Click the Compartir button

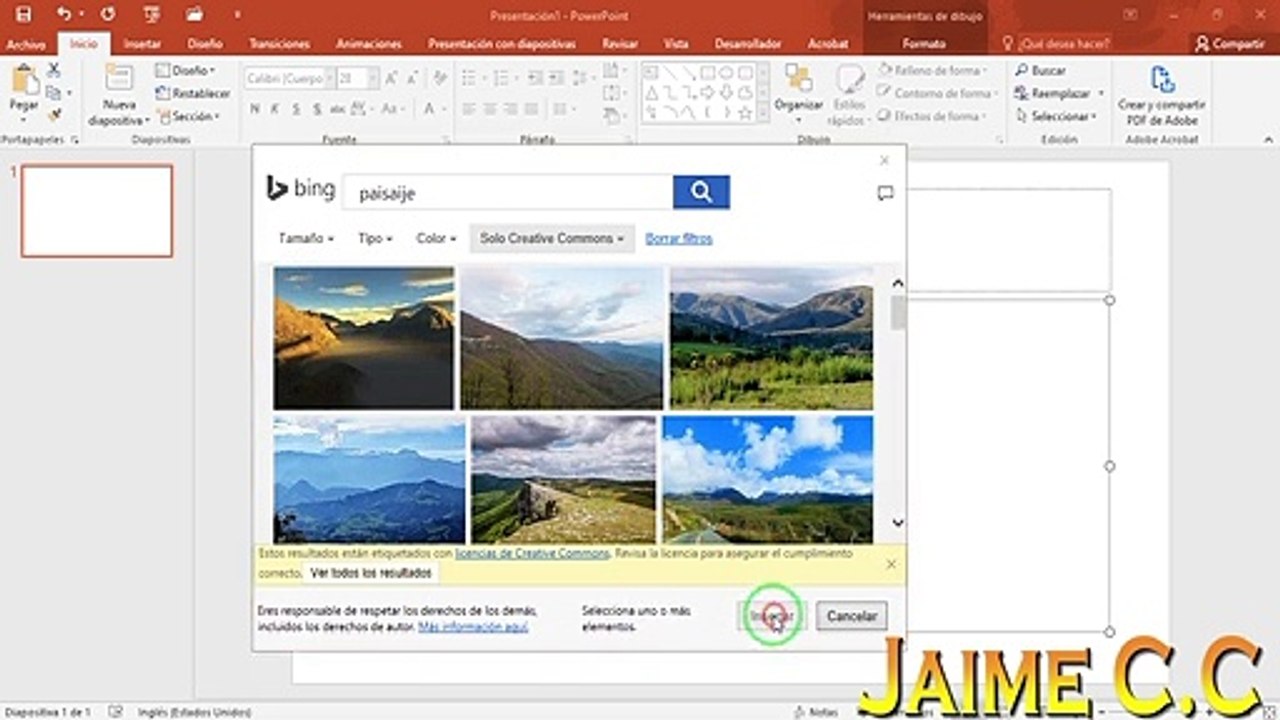click(1231, 44)
